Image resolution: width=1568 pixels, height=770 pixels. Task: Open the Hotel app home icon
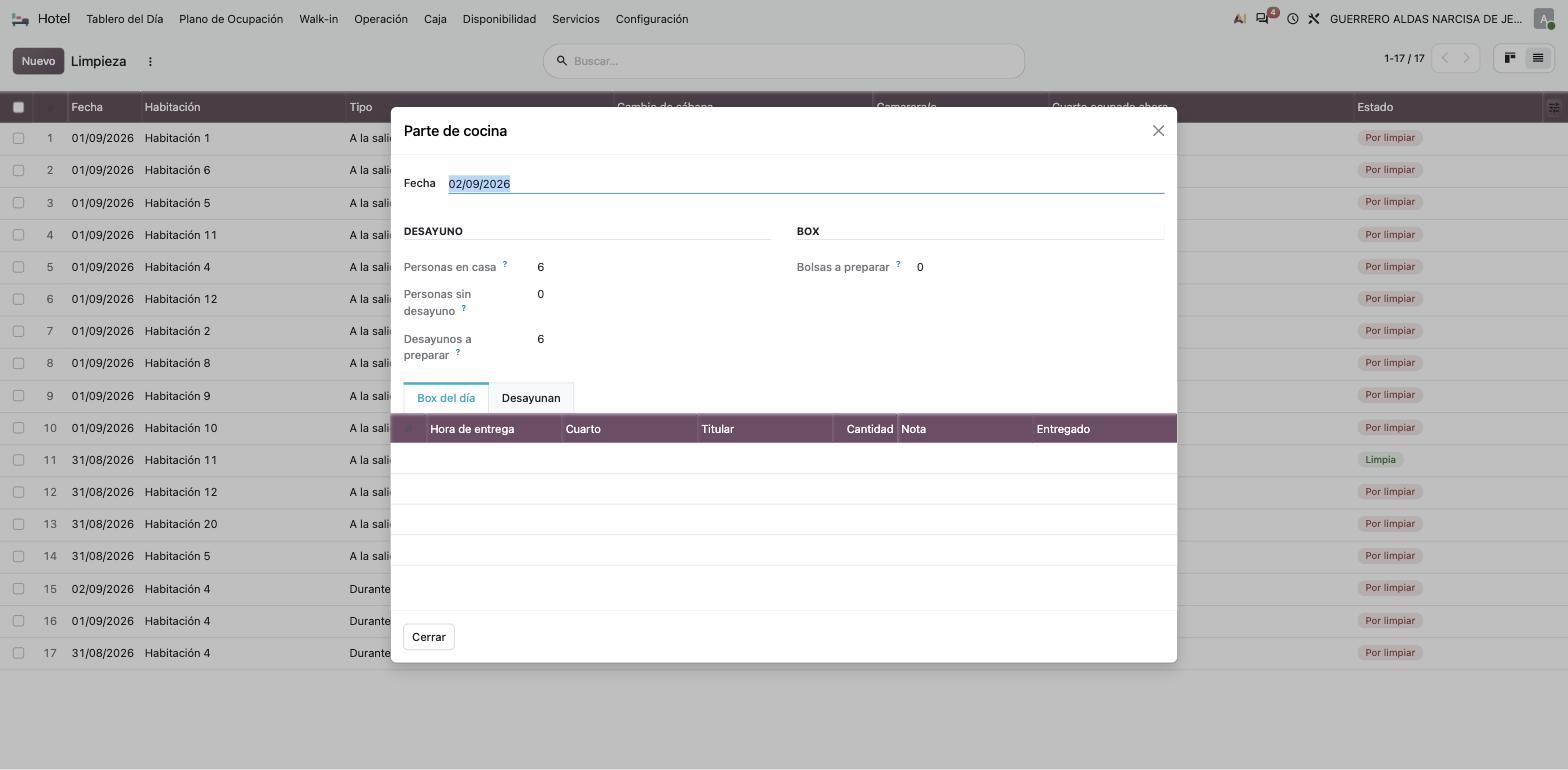(x=20, y=19)
